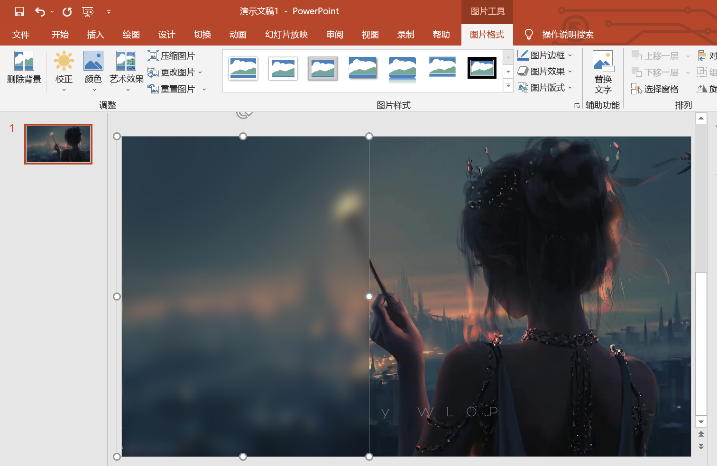Switch to the 审阅 tab
This screenshot has width=717, height=466.
[x=335, y=34]
